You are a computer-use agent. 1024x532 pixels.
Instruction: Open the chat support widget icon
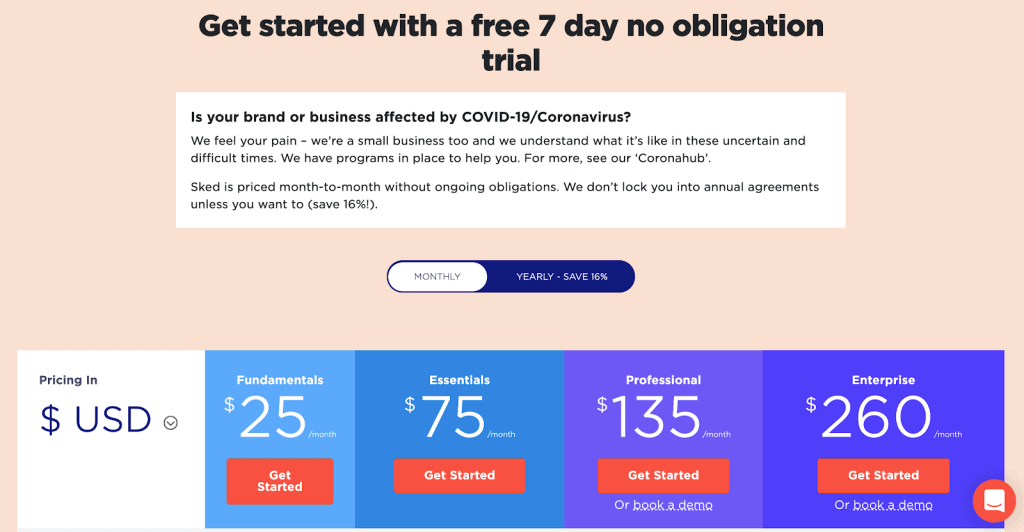994,501
